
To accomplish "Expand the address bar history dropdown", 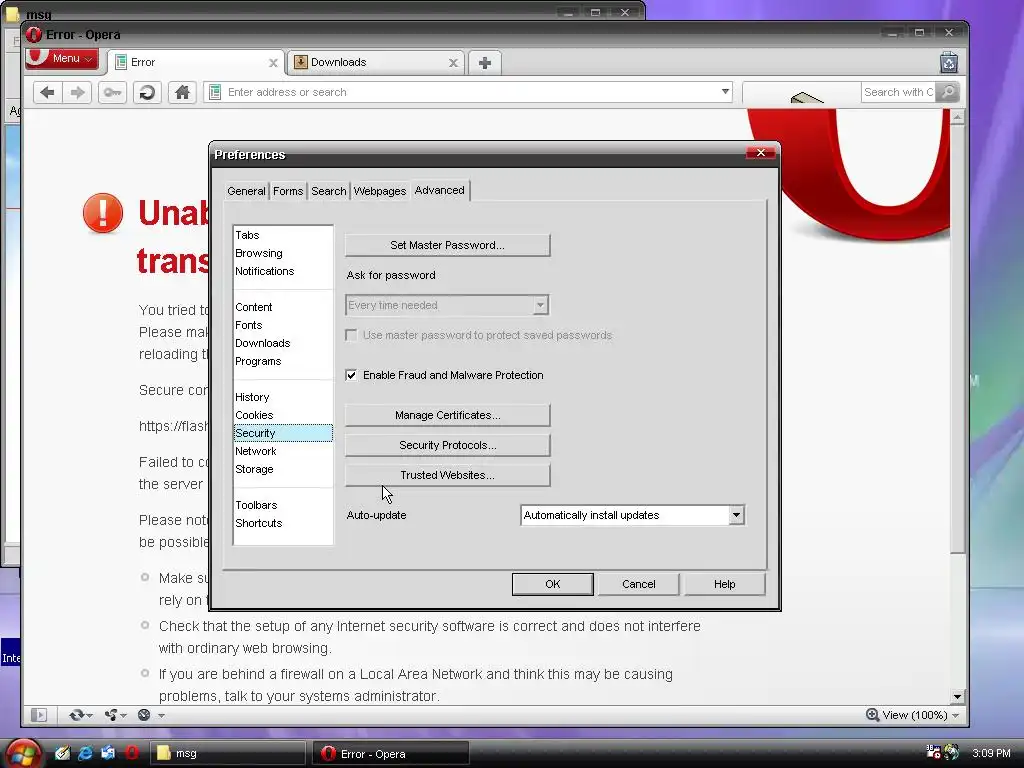I will click(725, 92).
